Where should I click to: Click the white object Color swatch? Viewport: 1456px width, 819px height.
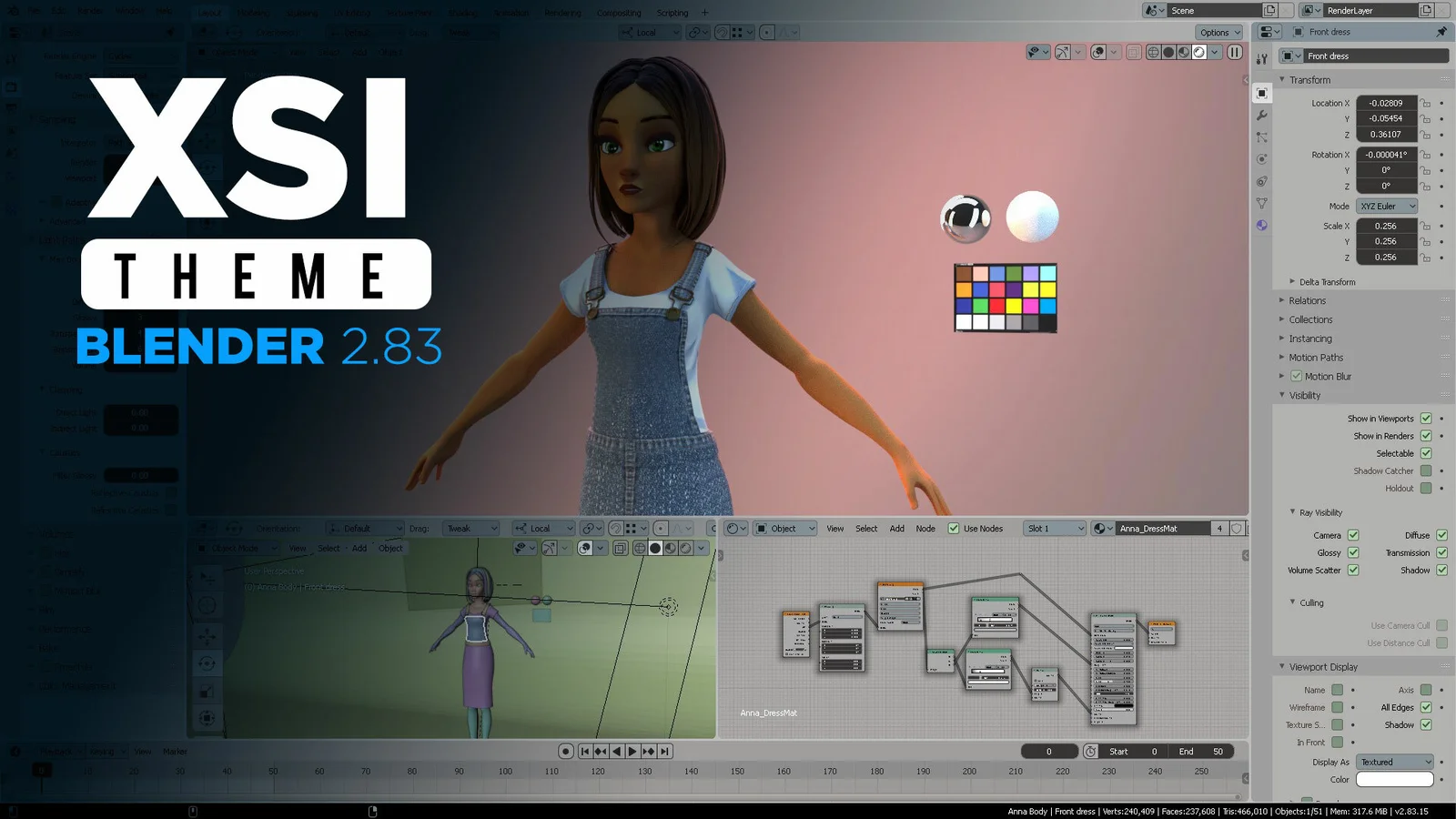(1394, 780)
